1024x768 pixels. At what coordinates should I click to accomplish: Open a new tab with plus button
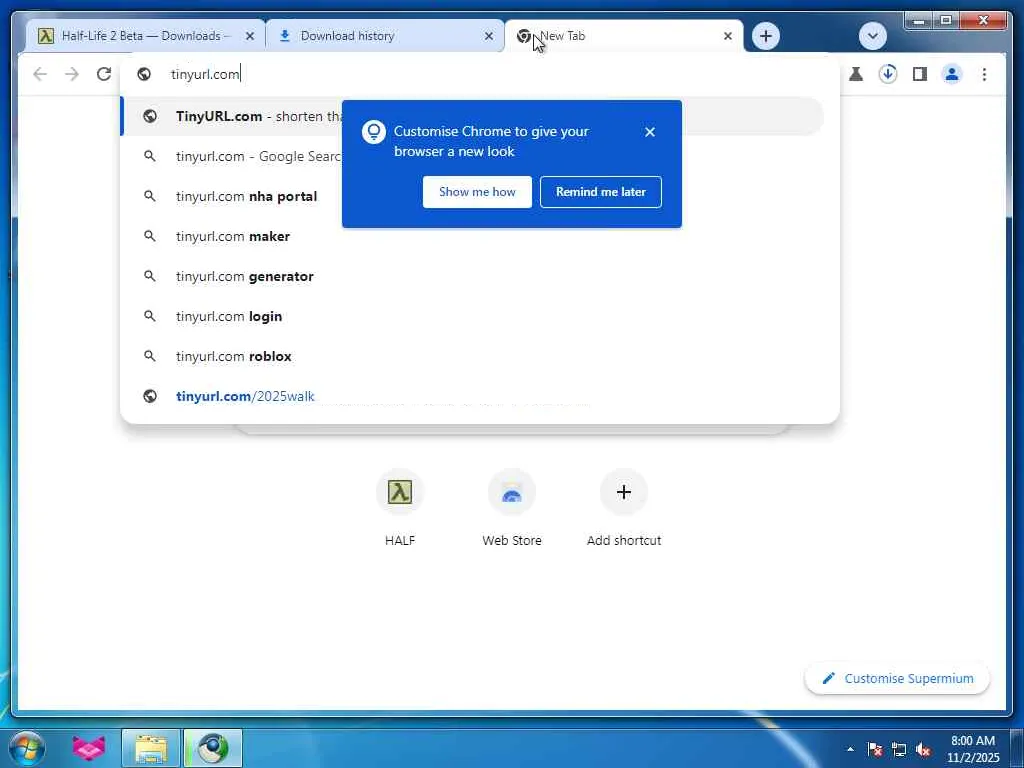tap(766, 36)
